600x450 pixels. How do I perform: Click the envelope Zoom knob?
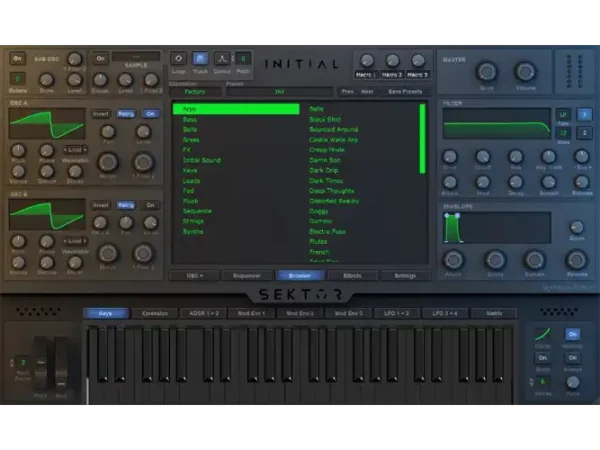(576, 227)
